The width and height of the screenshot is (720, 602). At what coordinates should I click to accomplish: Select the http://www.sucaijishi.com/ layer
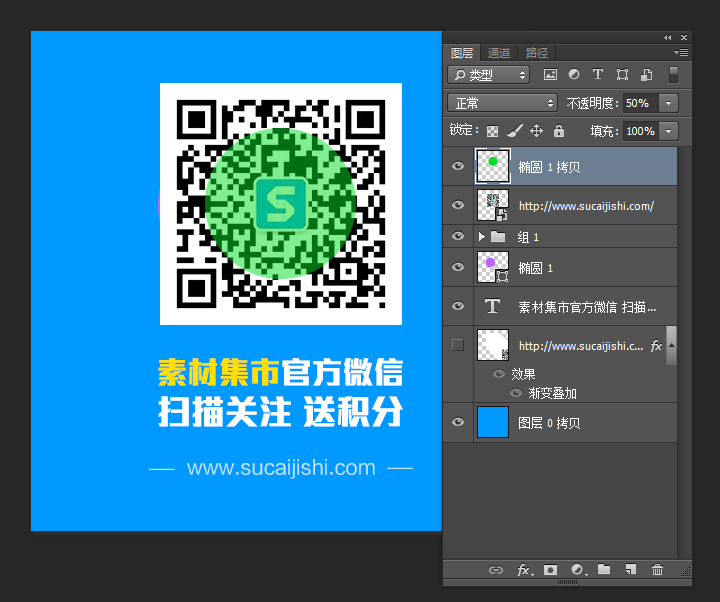pos(586,206)
